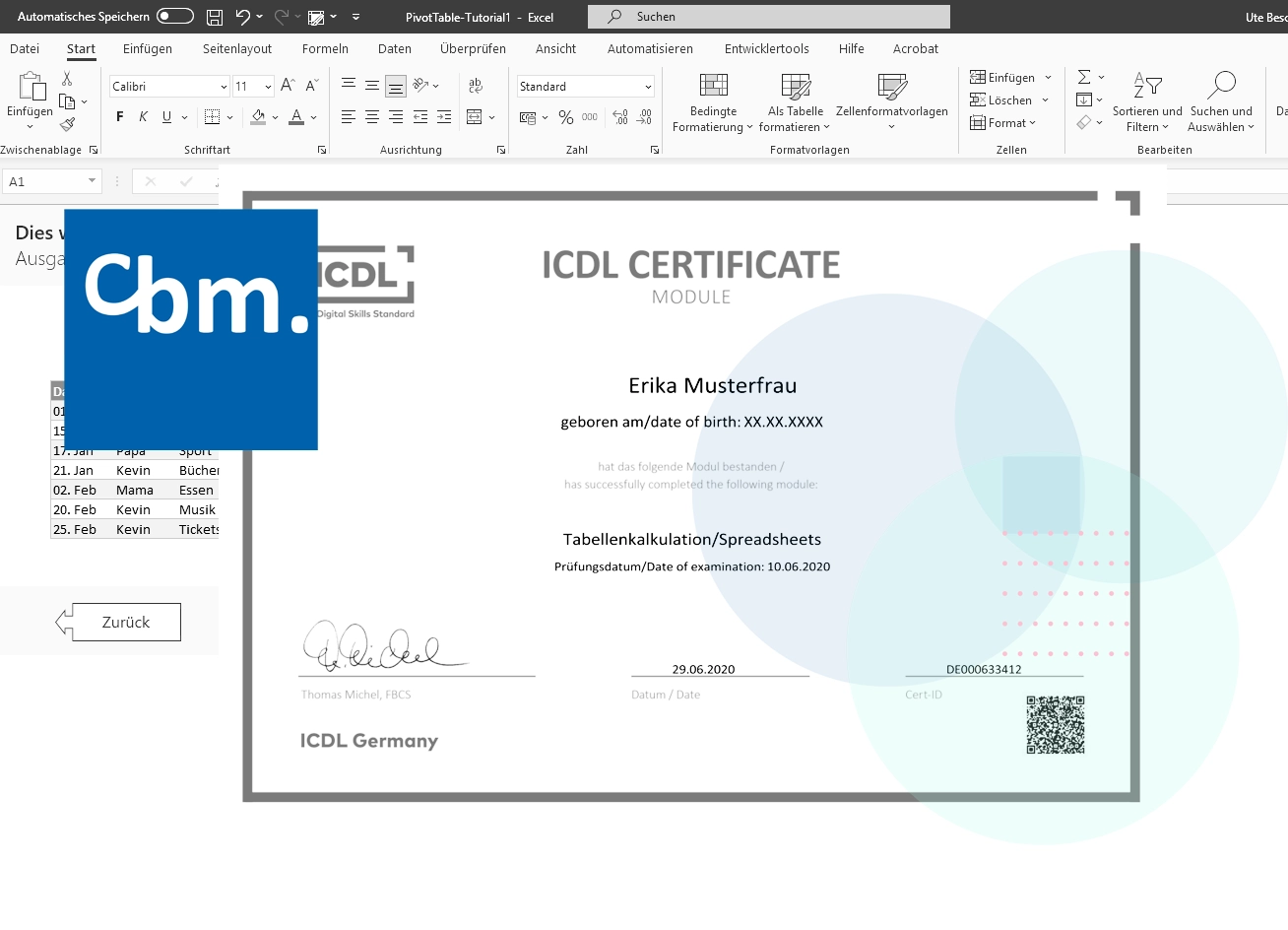The height and width of the screenshot is (930, 1288).
Task: Open Zahl dialog launcher icon
Action: (x=655, y=150)
